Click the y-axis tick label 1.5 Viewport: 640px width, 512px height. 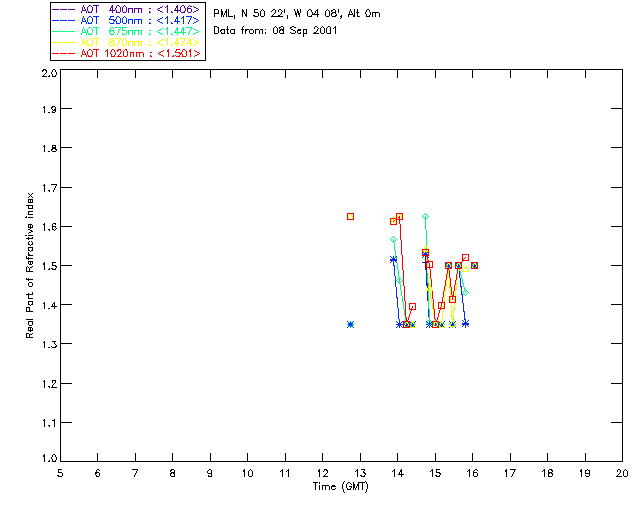tap(49, 266)
